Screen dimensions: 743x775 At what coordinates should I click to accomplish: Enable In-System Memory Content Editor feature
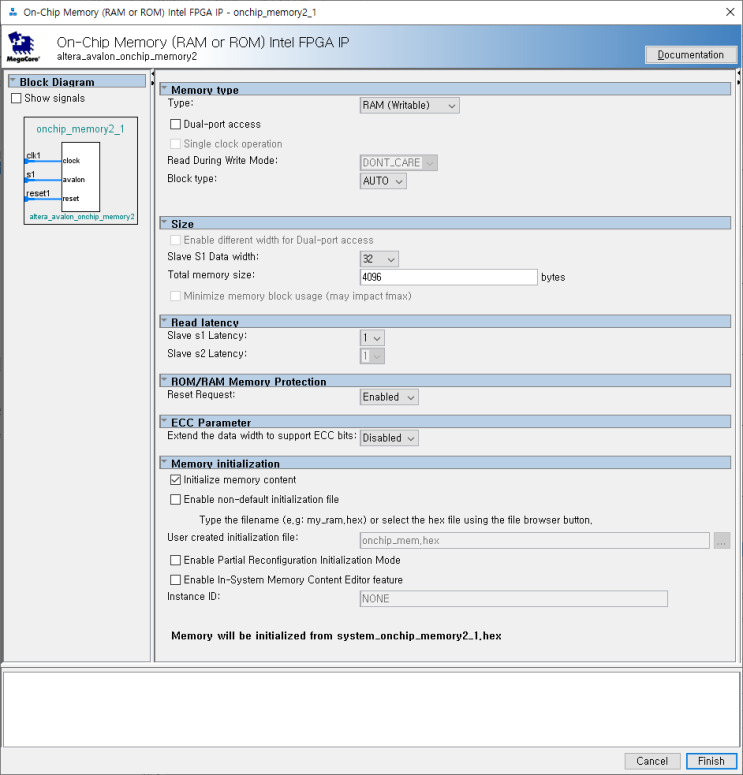point(175,580)
